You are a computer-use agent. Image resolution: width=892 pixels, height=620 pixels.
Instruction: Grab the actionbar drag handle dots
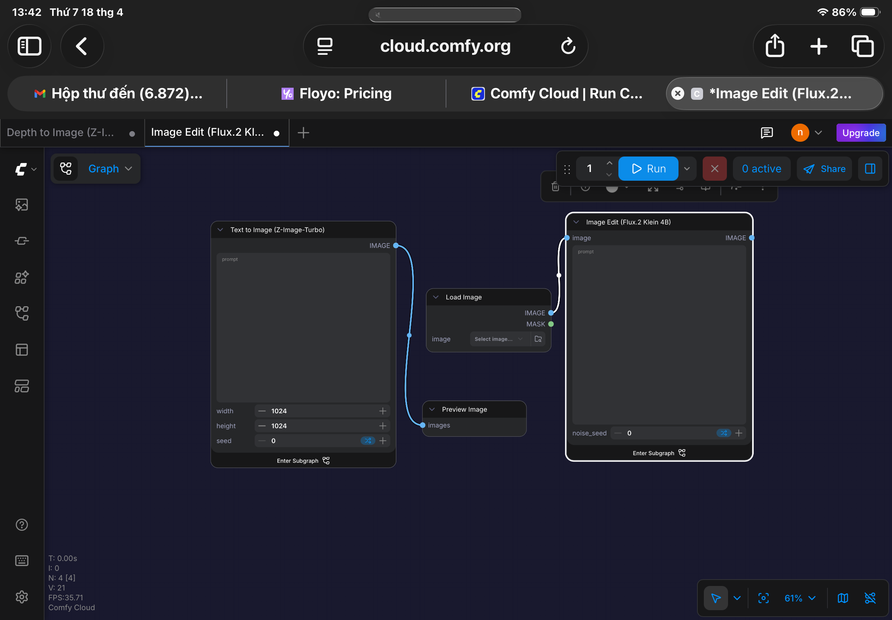point(567,169)
